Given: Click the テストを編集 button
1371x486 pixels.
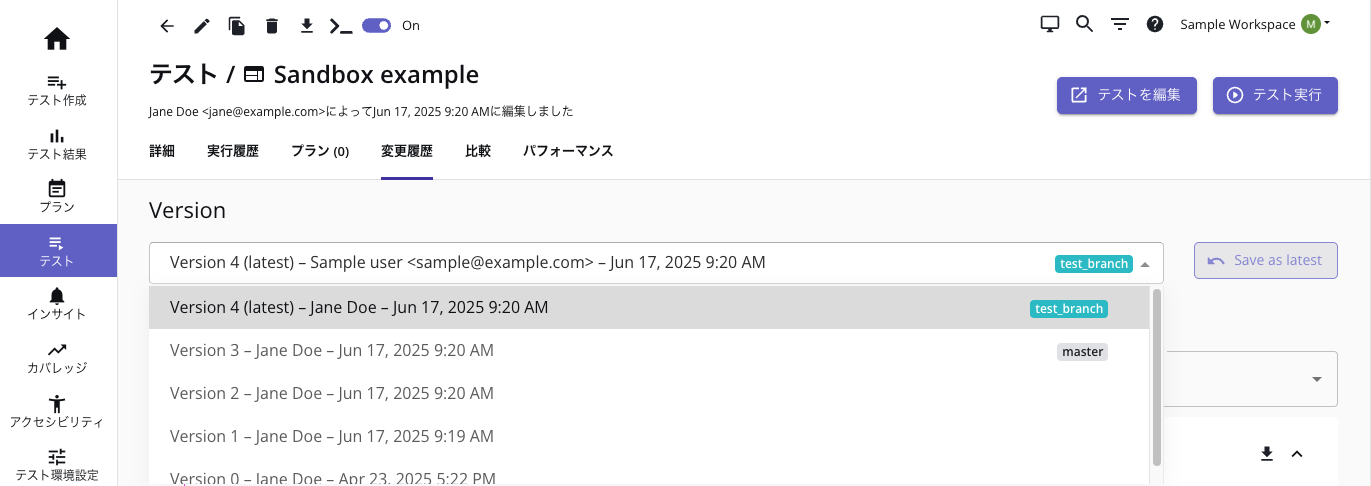Looking at the screenshot, I should pyautogui.click(x=1127, y=95).
